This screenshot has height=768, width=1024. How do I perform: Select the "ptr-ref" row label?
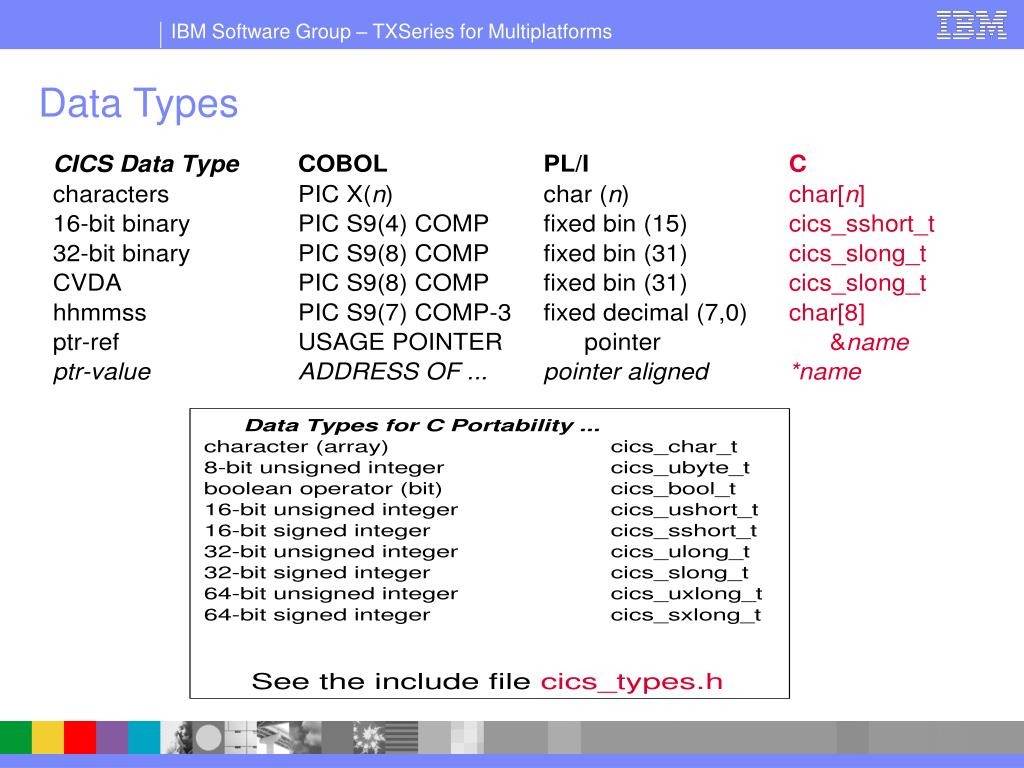click(x=86, y=342)
